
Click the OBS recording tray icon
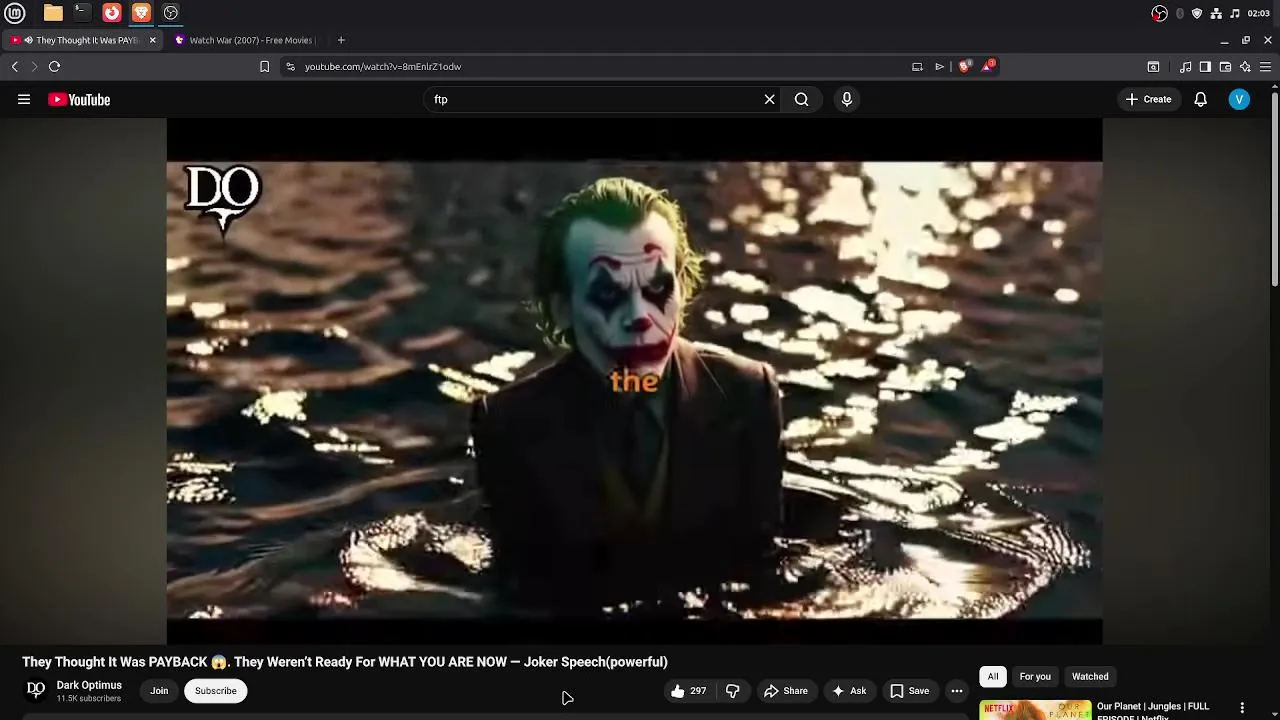(1159, 13)
